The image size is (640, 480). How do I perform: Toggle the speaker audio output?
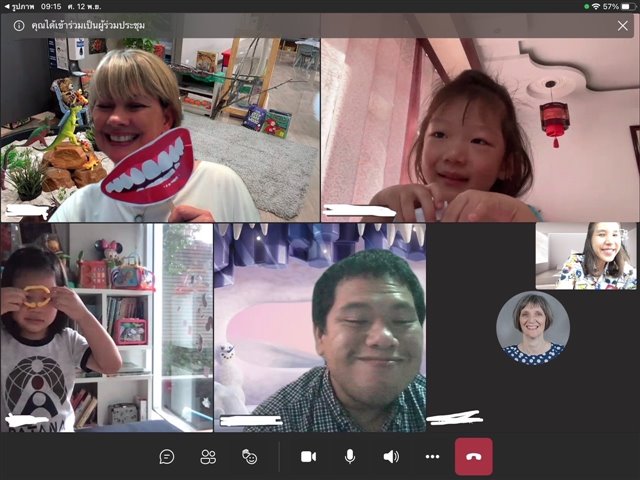[391, 457]
